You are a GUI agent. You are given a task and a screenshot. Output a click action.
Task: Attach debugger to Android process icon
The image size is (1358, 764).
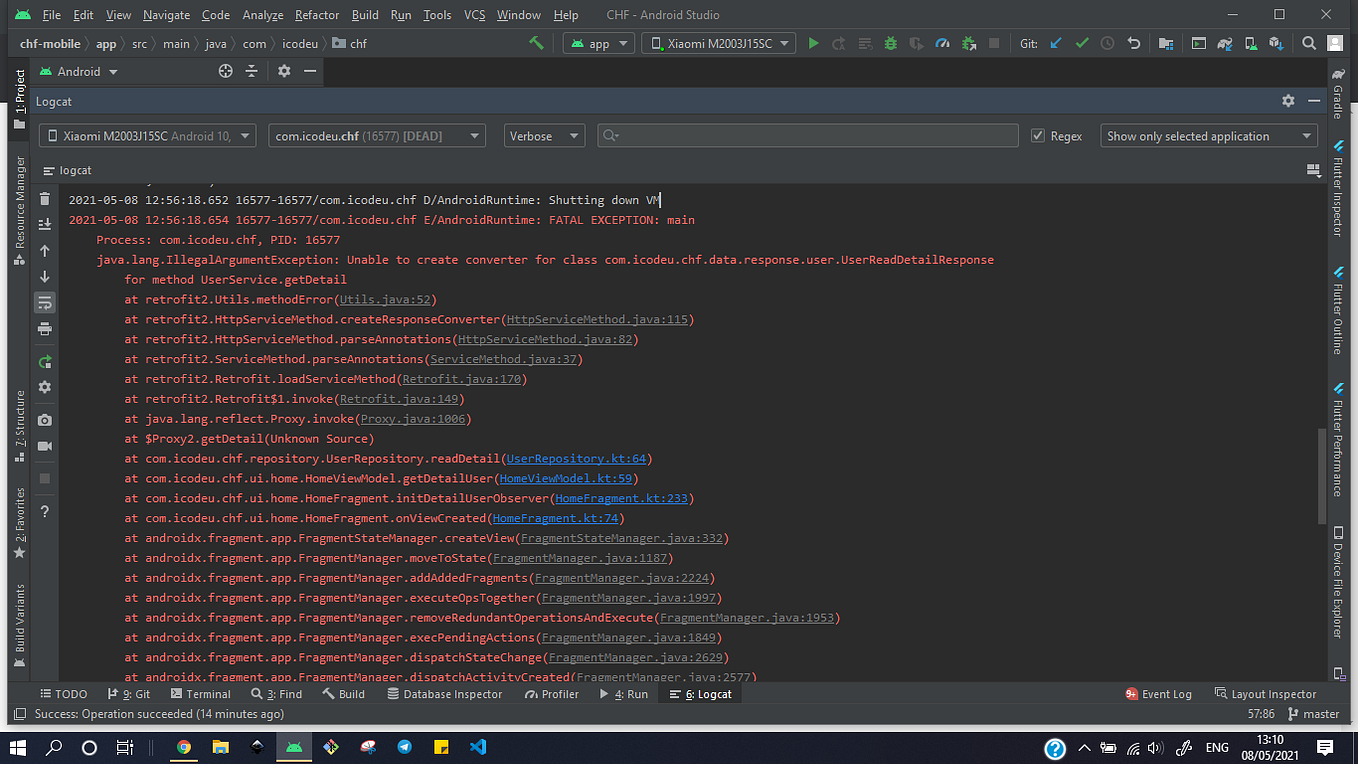[968, 43]
